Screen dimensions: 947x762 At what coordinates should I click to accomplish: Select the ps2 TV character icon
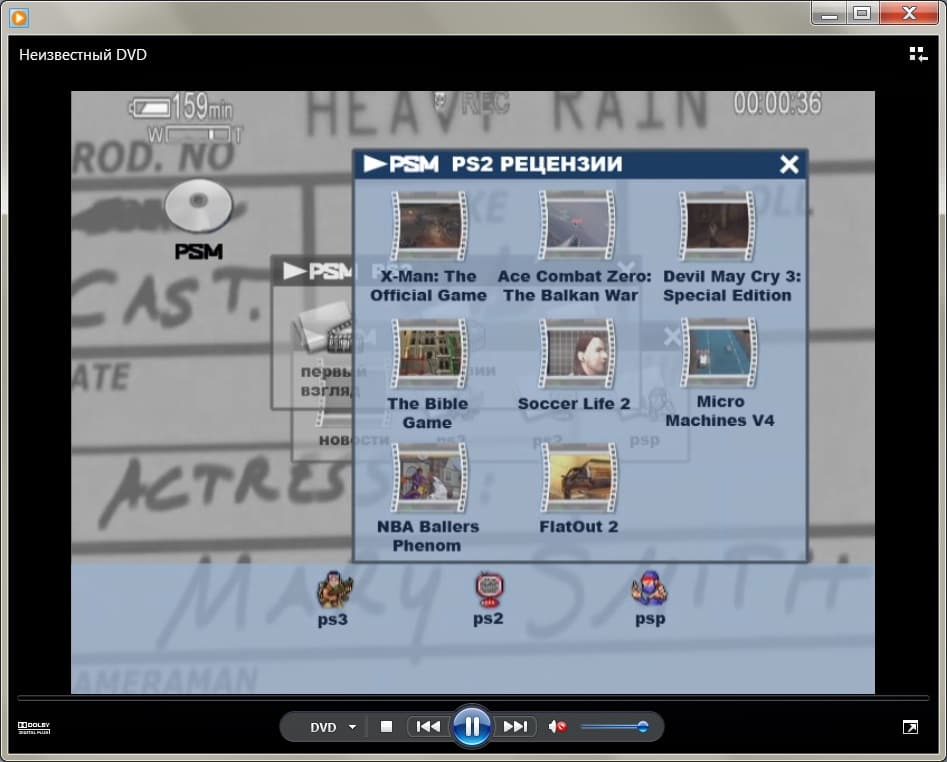(489, 589)
